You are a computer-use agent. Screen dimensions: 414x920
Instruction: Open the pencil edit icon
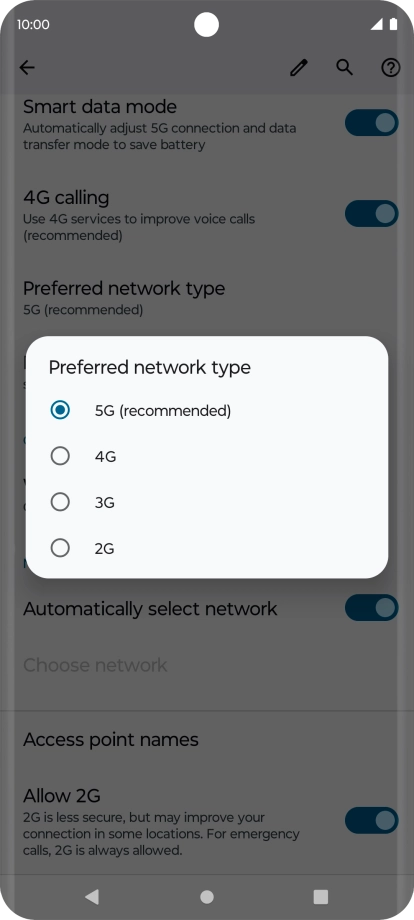(298, 68)
